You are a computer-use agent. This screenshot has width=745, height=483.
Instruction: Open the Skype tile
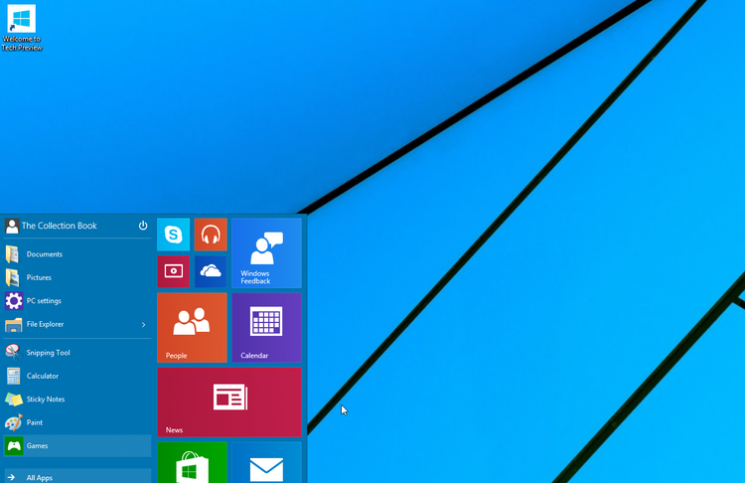click(x=173, y=234)
